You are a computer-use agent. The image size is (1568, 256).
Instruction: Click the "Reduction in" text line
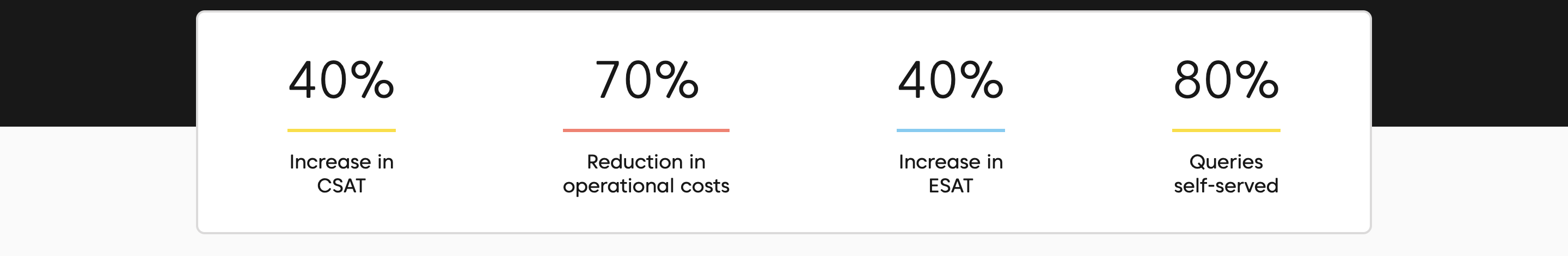click(646, 162)
